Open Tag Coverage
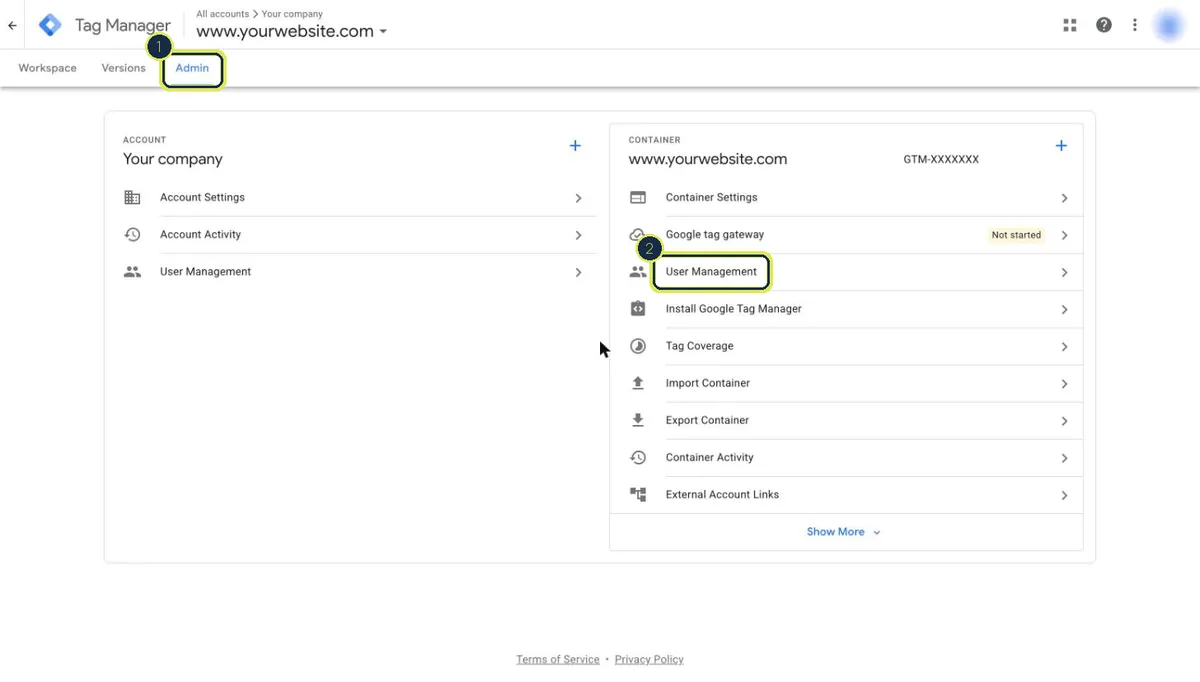1200x682 pixels. point(846,346)
